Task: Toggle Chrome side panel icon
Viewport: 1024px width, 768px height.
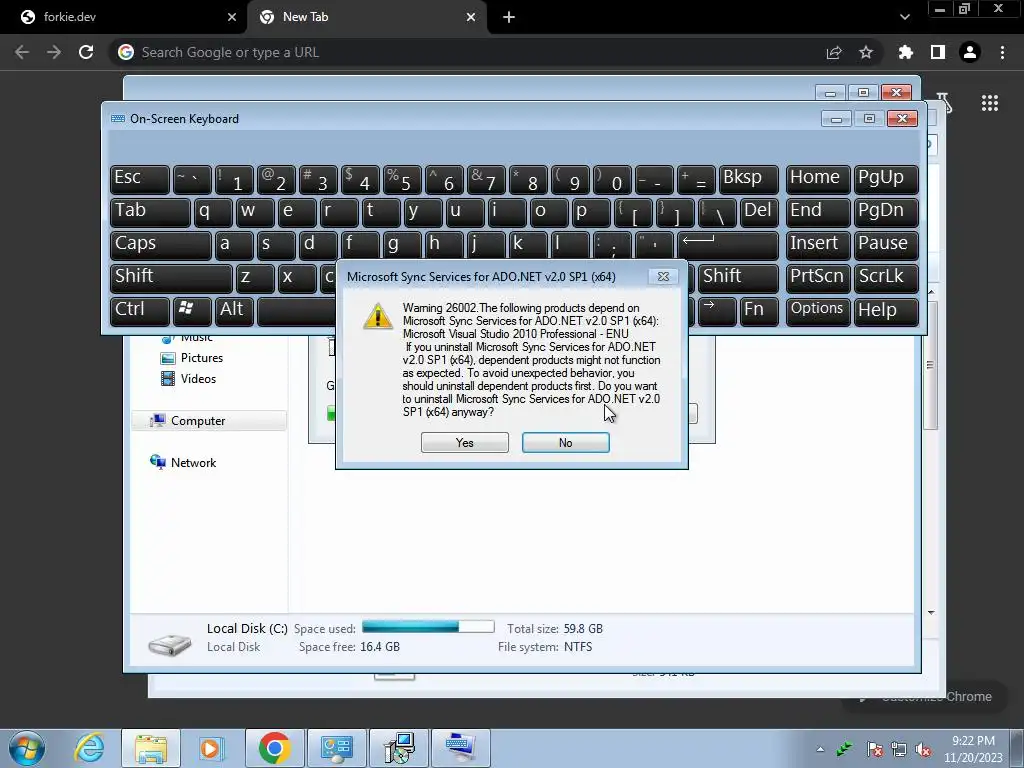Action: (938, 52)
